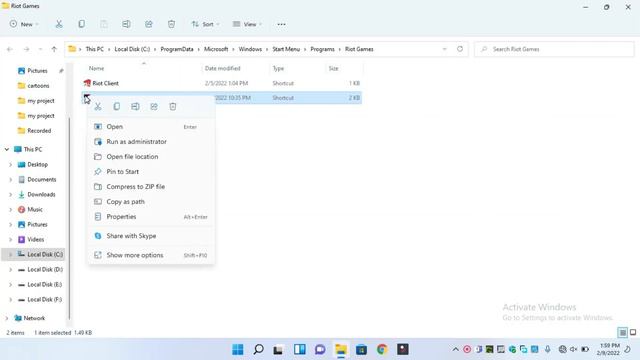
Task: Switch to Large icons view in the status bar
Action: [633, 333]
